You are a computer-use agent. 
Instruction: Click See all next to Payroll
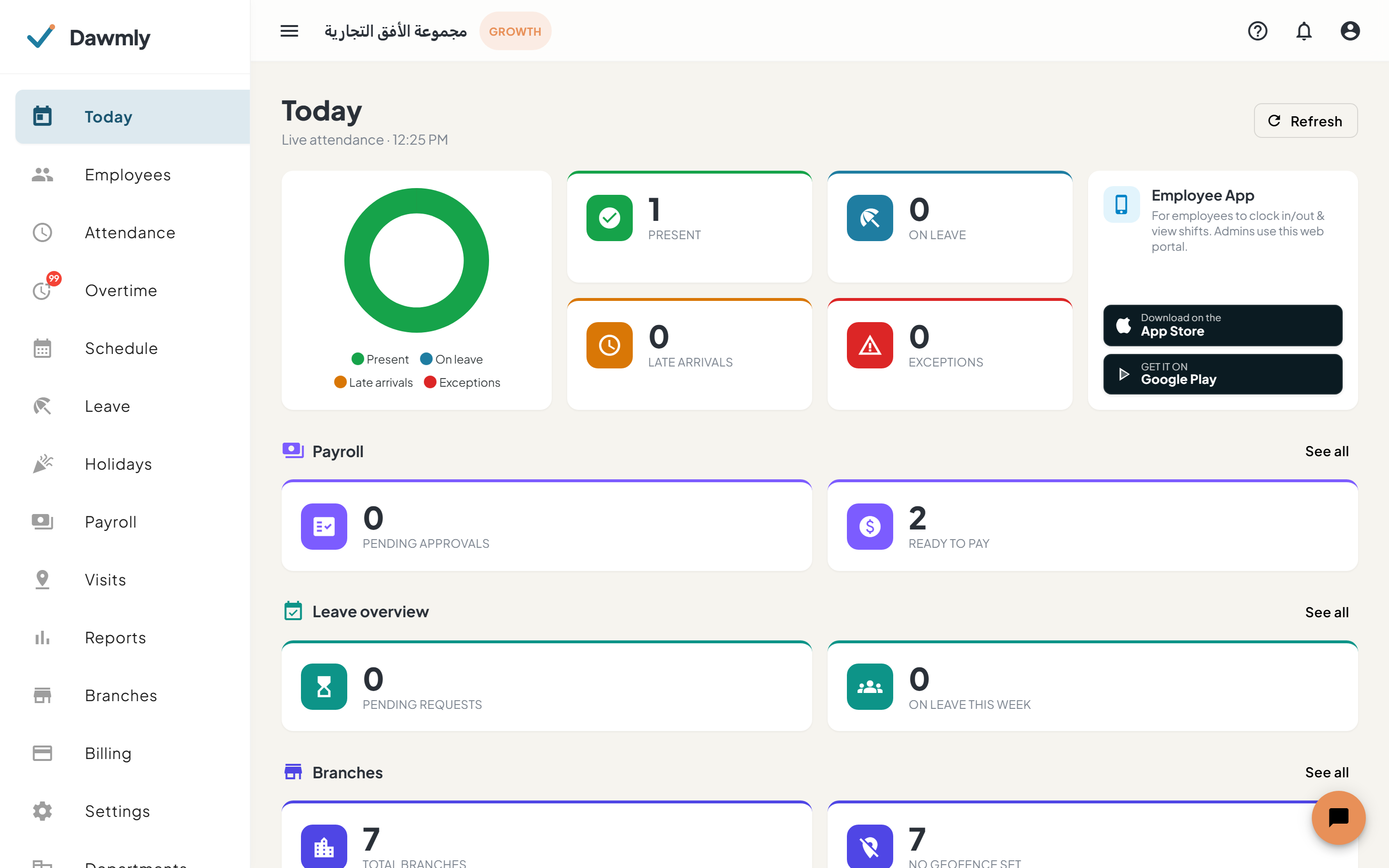pos(1326,451)
